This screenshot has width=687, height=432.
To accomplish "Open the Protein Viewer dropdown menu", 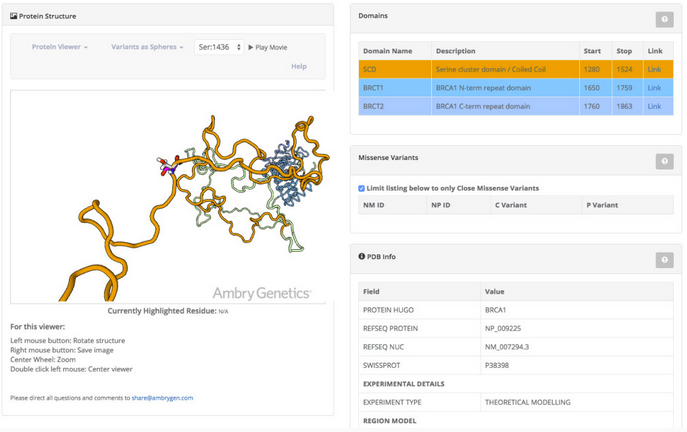I will [x=59, y=47].
